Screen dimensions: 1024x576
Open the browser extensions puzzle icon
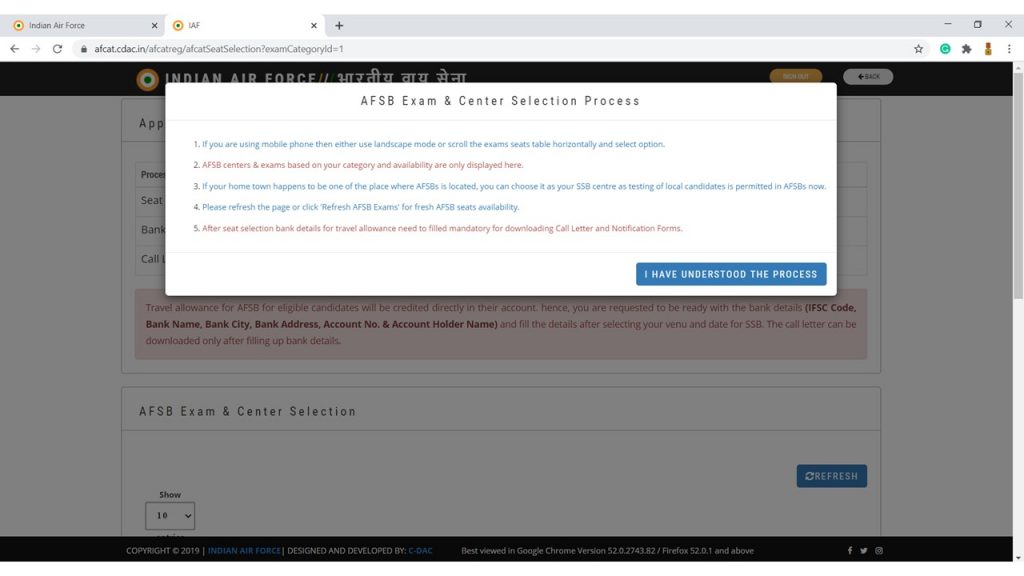tap(966, 47)
